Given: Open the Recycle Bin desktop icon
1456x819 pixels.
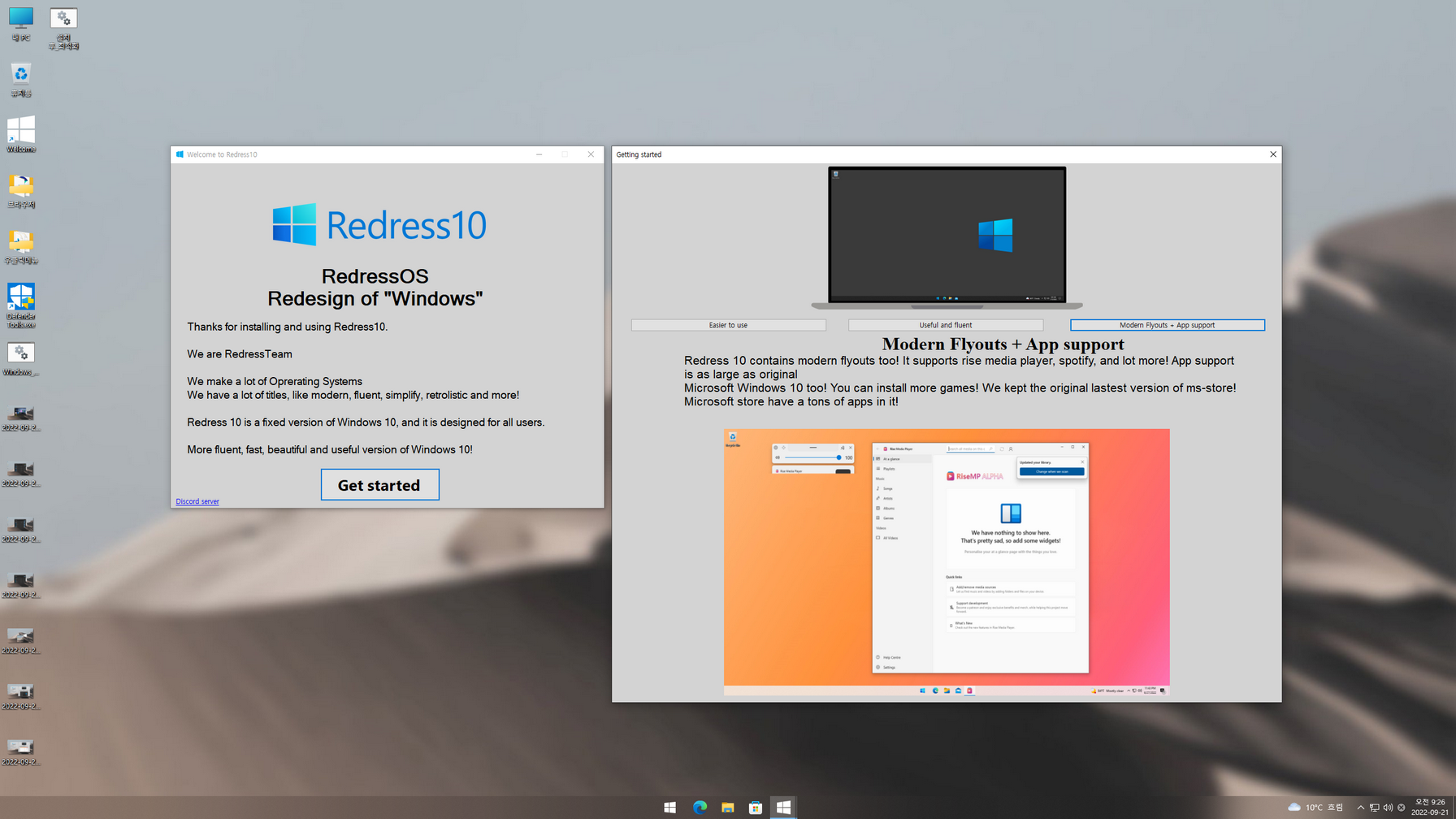Looking at the screenshot, I should point(21,80).
